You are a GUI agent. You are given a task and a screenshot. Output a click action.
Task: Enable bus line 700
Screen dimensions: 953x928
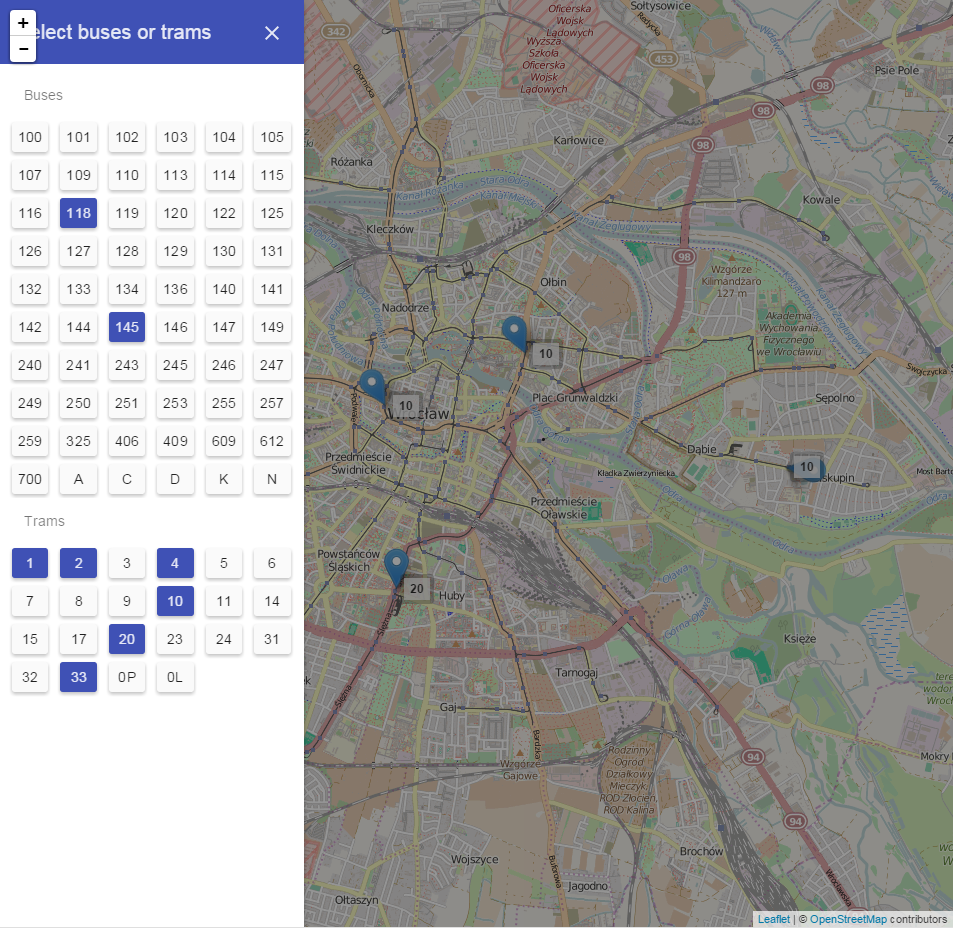pos(30,479)
